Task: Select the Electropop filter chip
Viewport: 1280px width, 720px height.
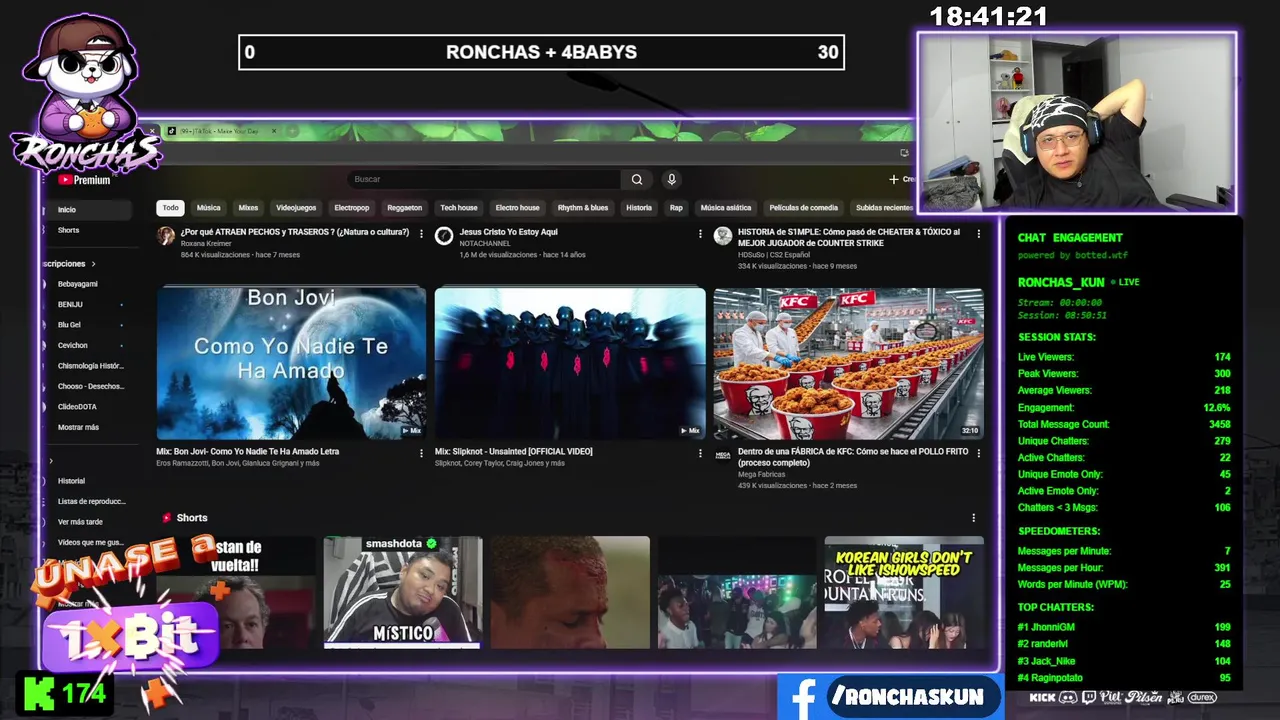Action: click(352, 208)
